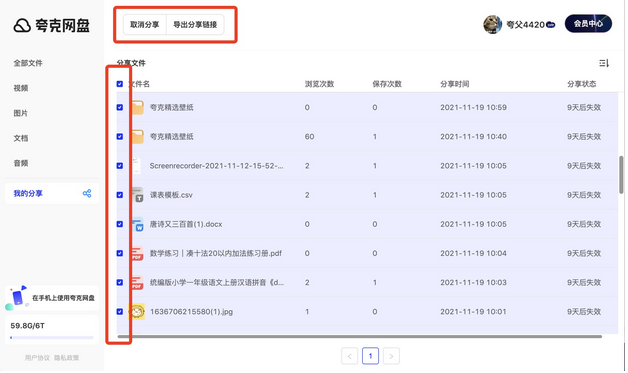Click file name 数学练习｜凑十法20以内加法练习册.pdf
Screen dimensions: 628x373
pos(217,254)
